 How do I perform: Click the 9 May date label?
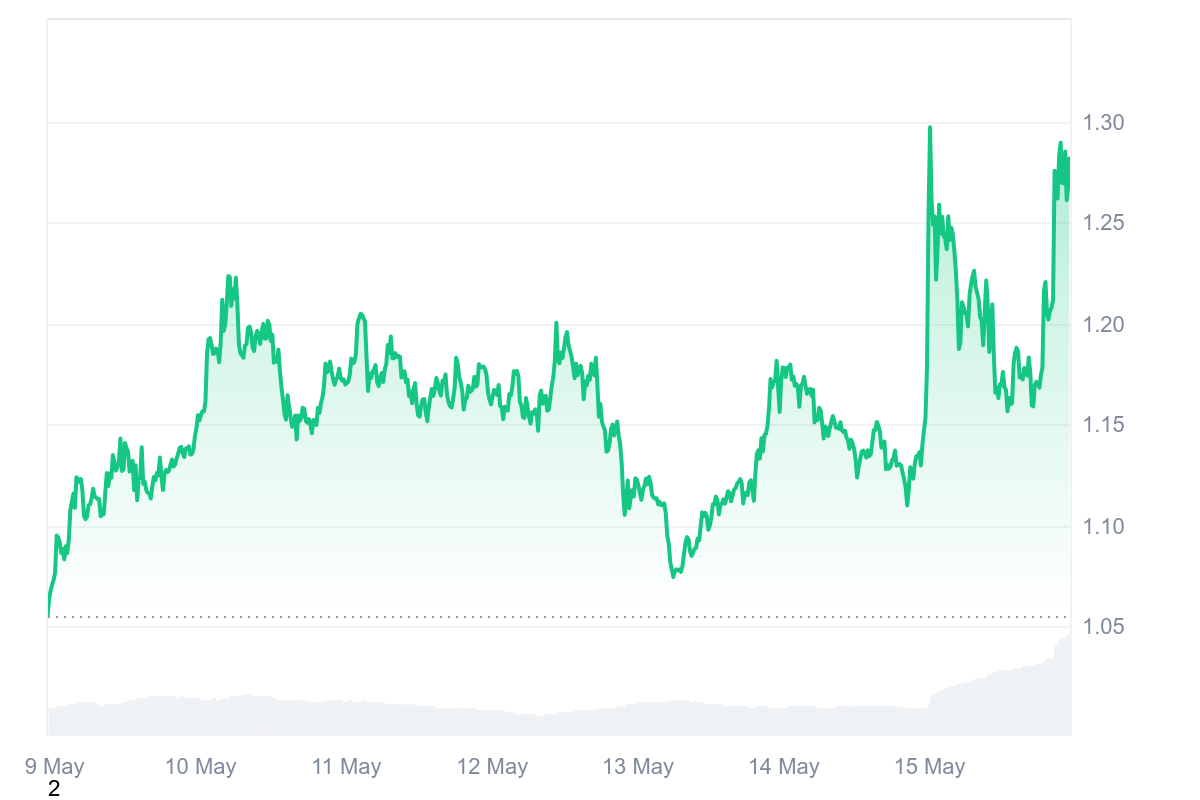(x=54, y=767)
